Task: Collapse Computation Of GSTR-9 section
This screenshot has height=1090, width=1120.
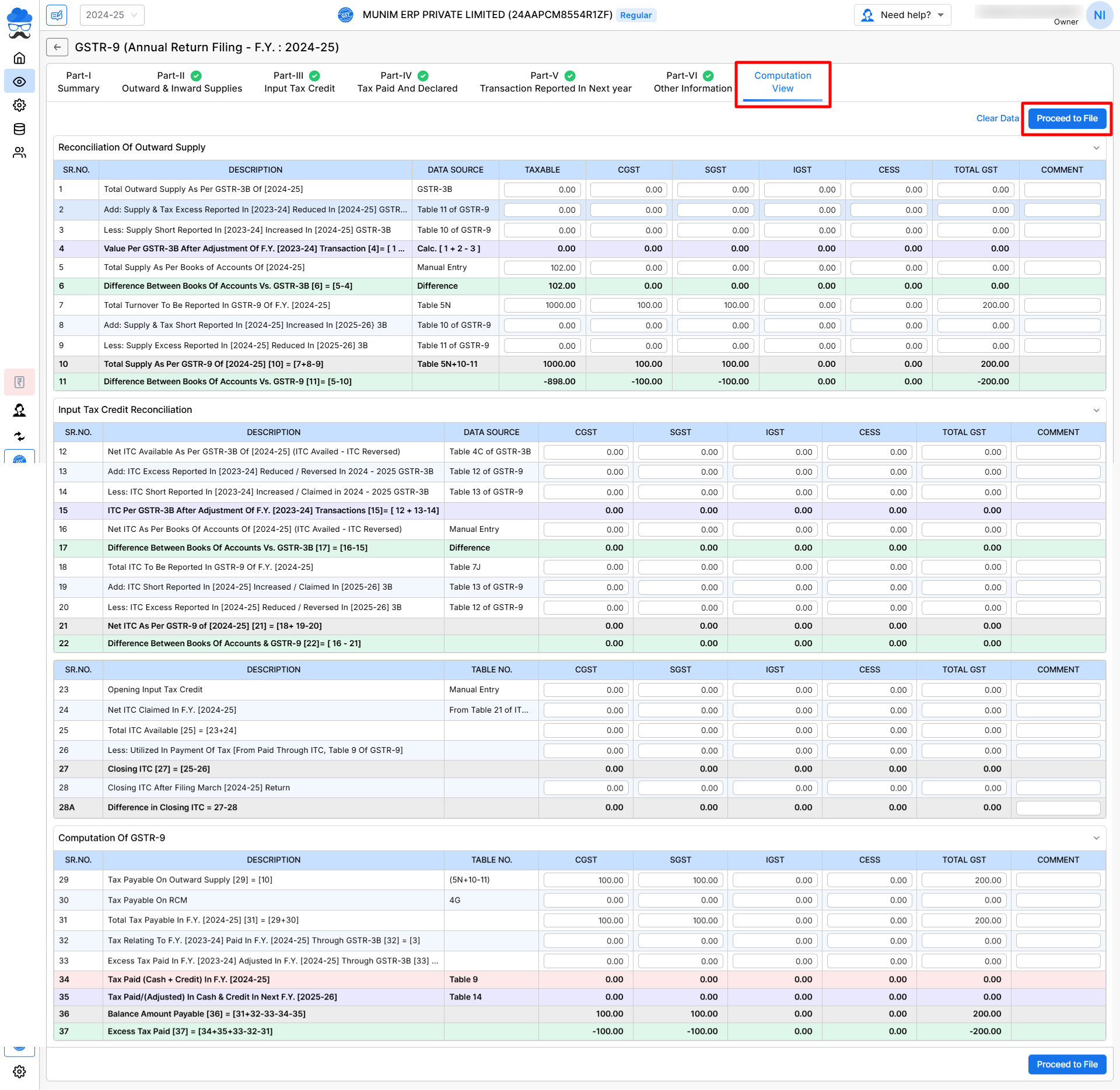Action: pyautogui.click(x=1096, y=838)
